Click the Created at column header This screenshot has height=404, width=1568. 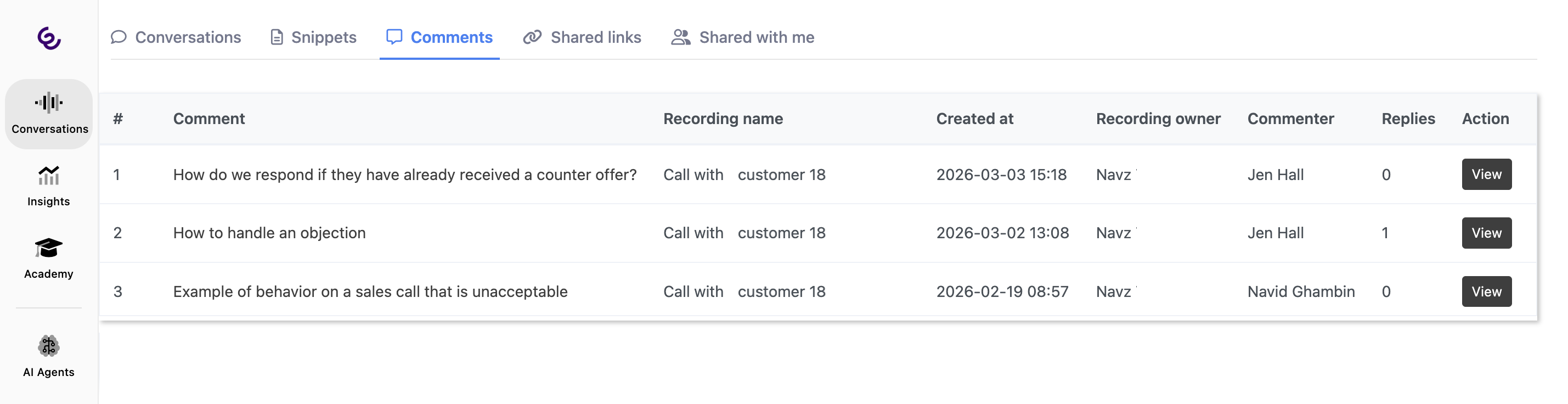click(974, 119)
